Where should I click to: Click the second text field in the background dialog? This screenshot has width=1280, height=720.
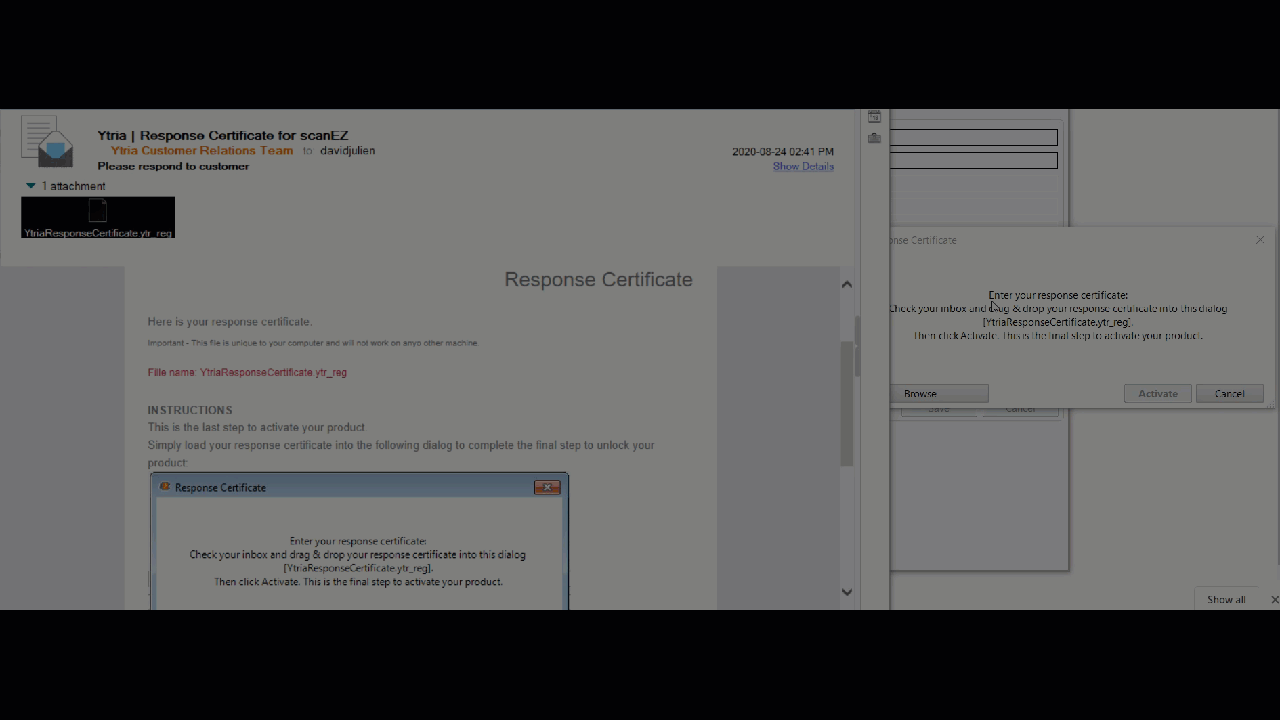tap(975, 160)
